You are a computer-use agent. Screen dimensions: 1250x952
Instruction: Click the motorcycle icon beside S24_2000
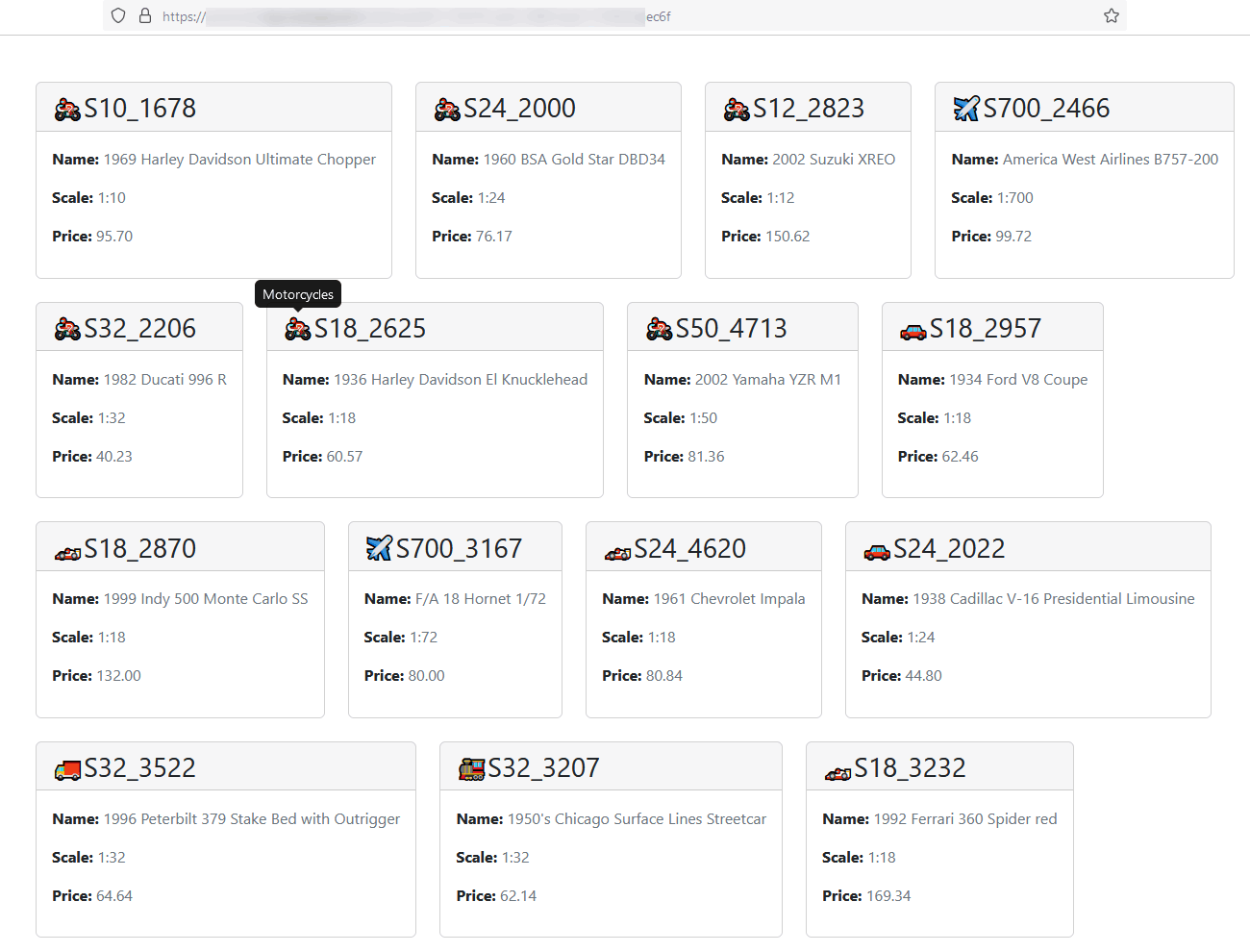coord(446,109)
